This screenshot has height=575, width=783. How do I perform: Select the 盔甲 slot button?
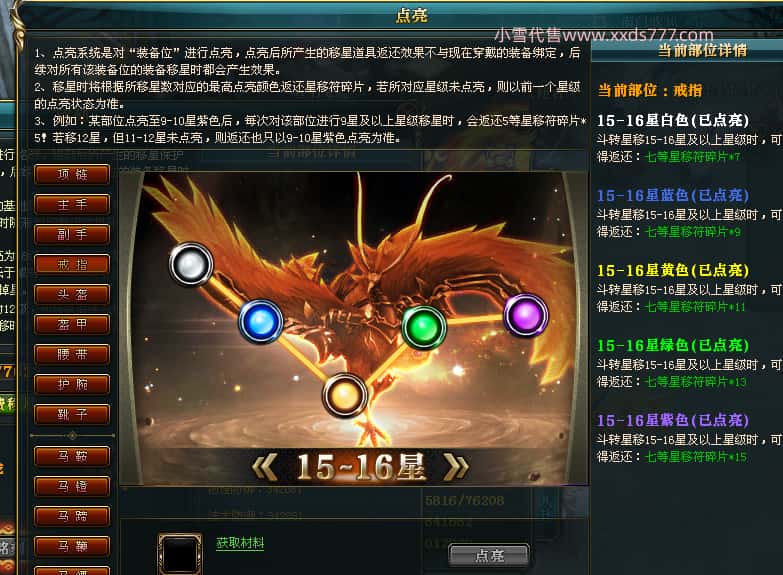[72, 324]
